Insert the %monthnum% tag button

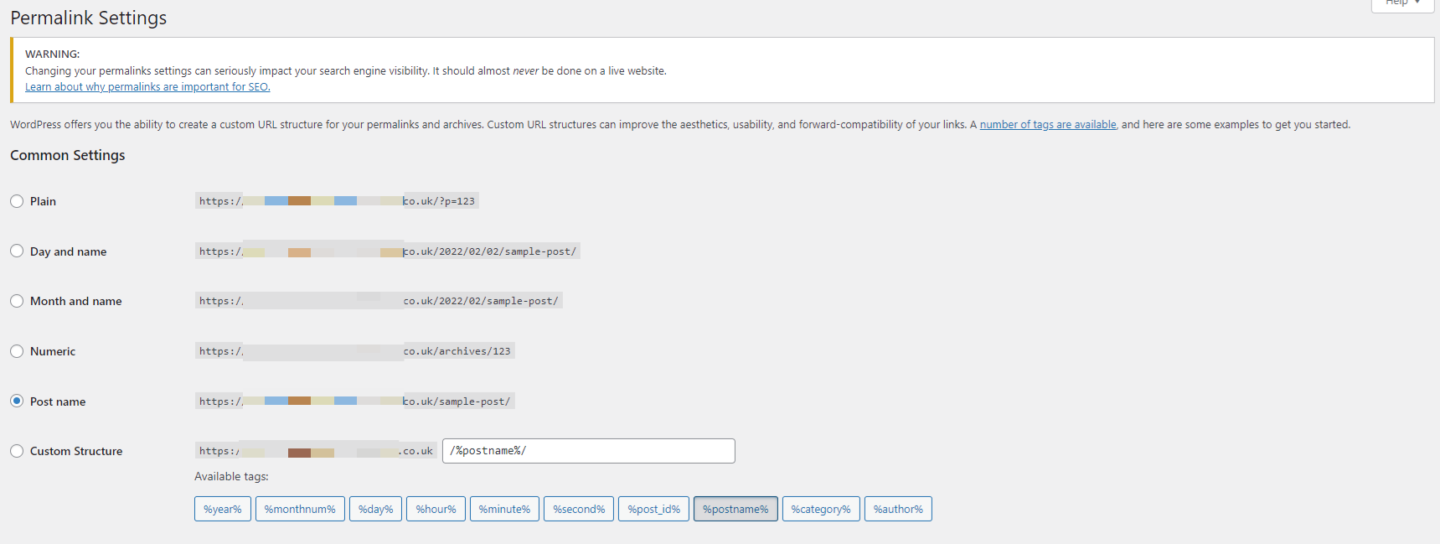pos(300,509)
